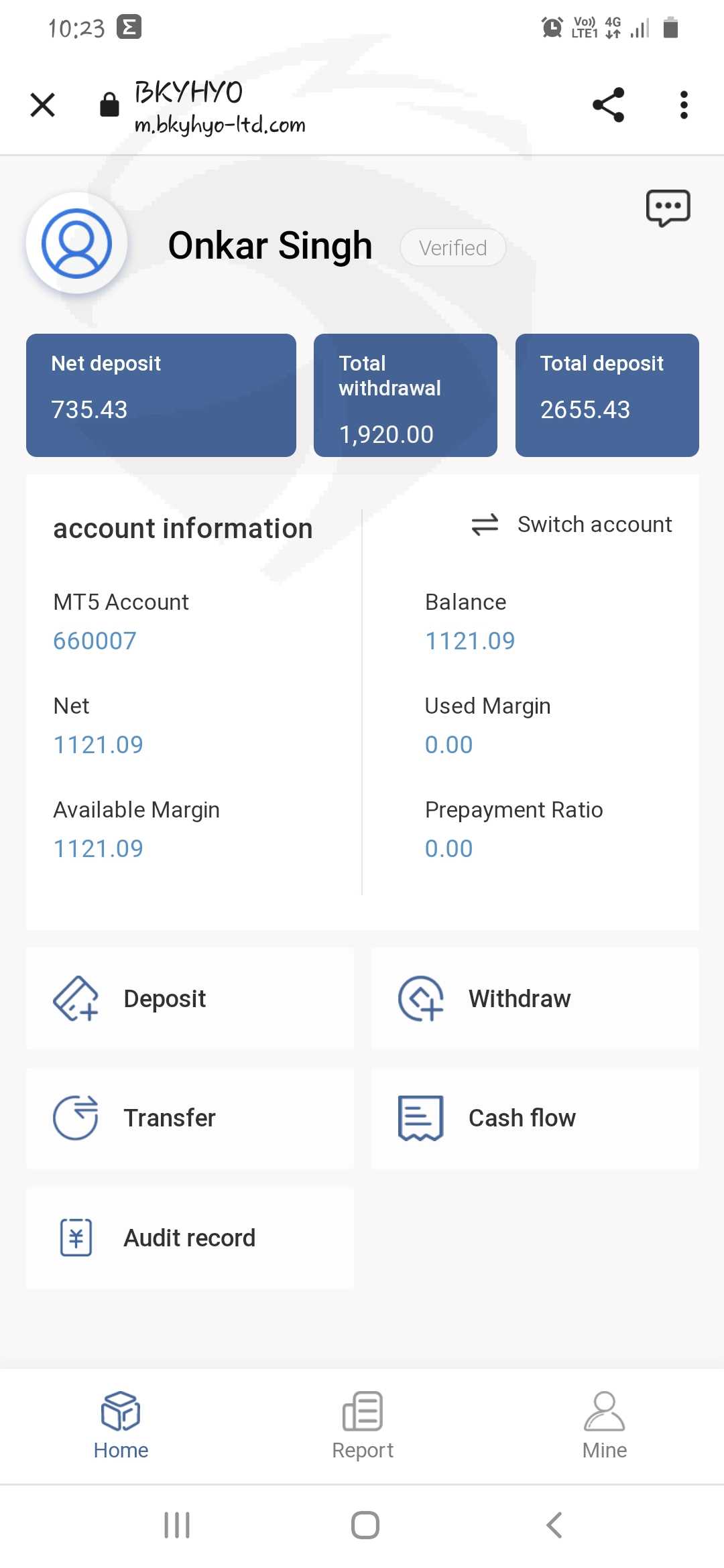The image size is (724, 1568).
Task: Tap the user profile avatar
Action: click(76, 243)
